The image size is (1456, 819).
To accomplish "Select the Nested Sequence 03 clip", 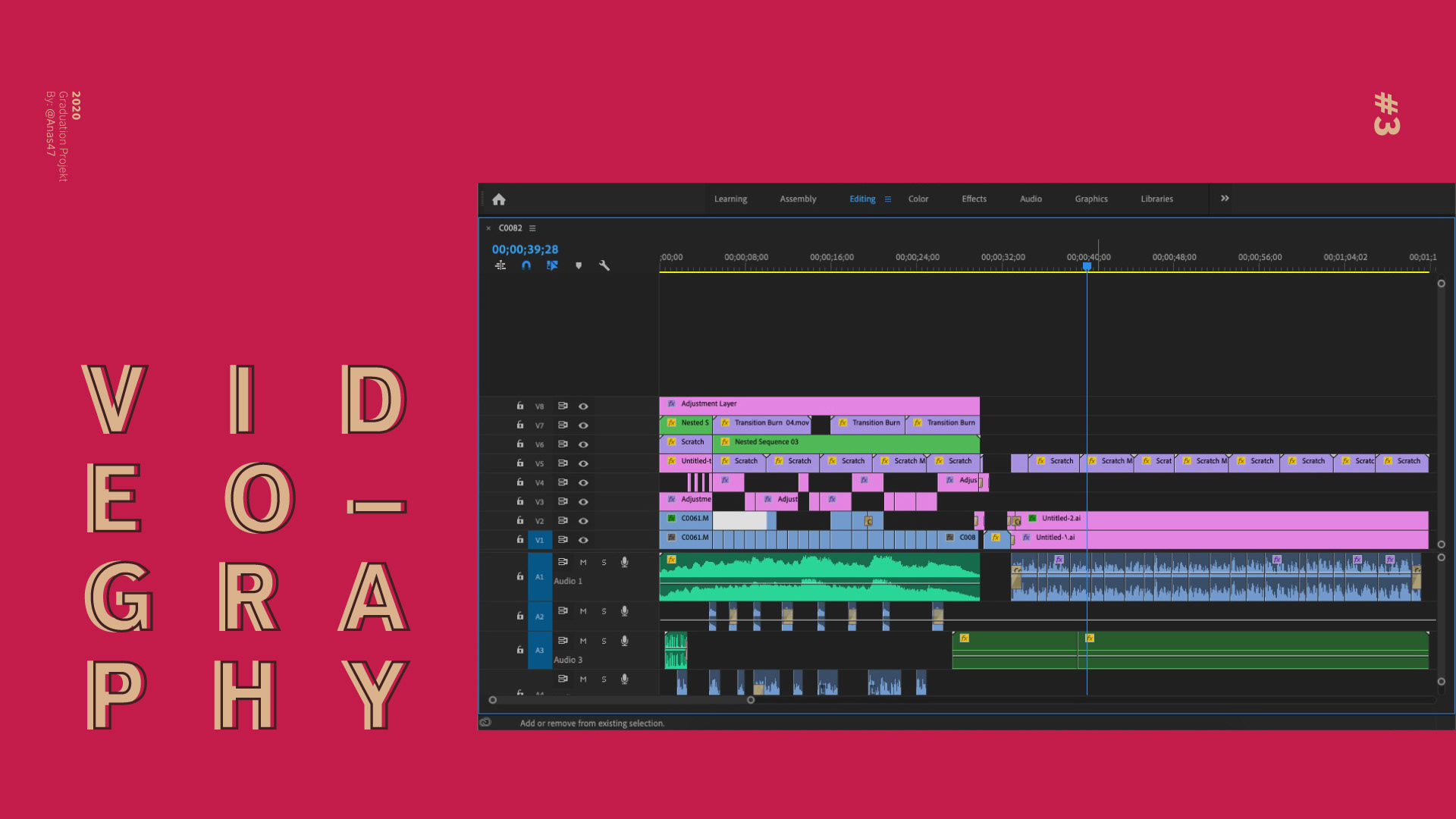I will tap(846, 442).
